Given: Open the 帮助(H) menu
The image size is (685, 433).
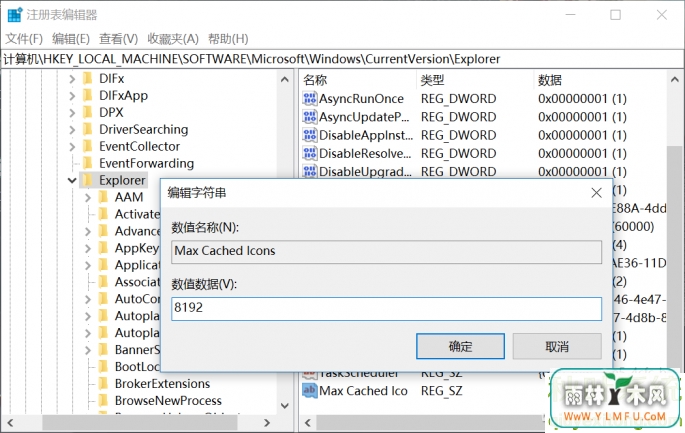Looking at the screenshot, I should pos(228,39).
